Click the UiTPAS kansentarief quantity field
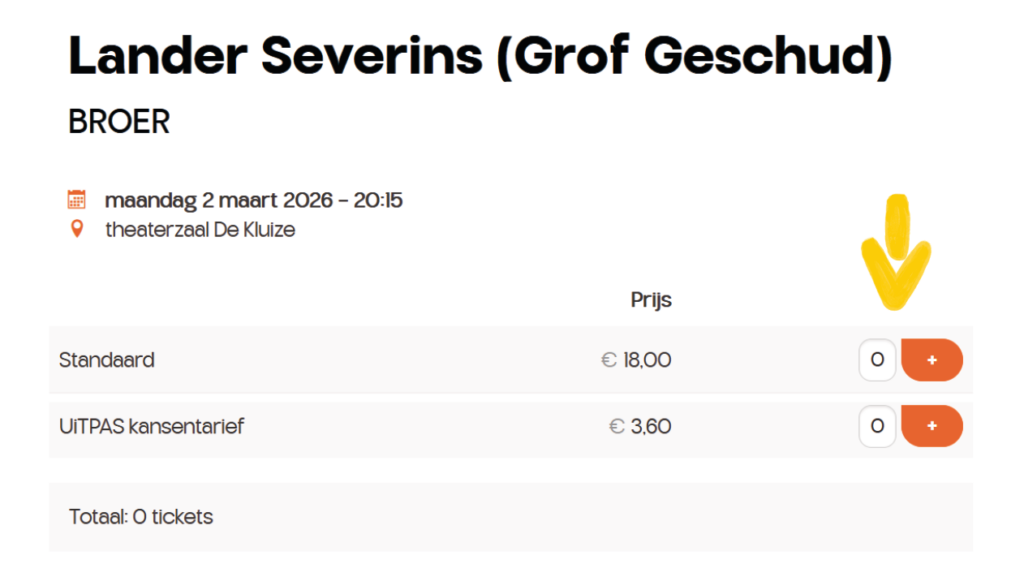 click(877, 426)
